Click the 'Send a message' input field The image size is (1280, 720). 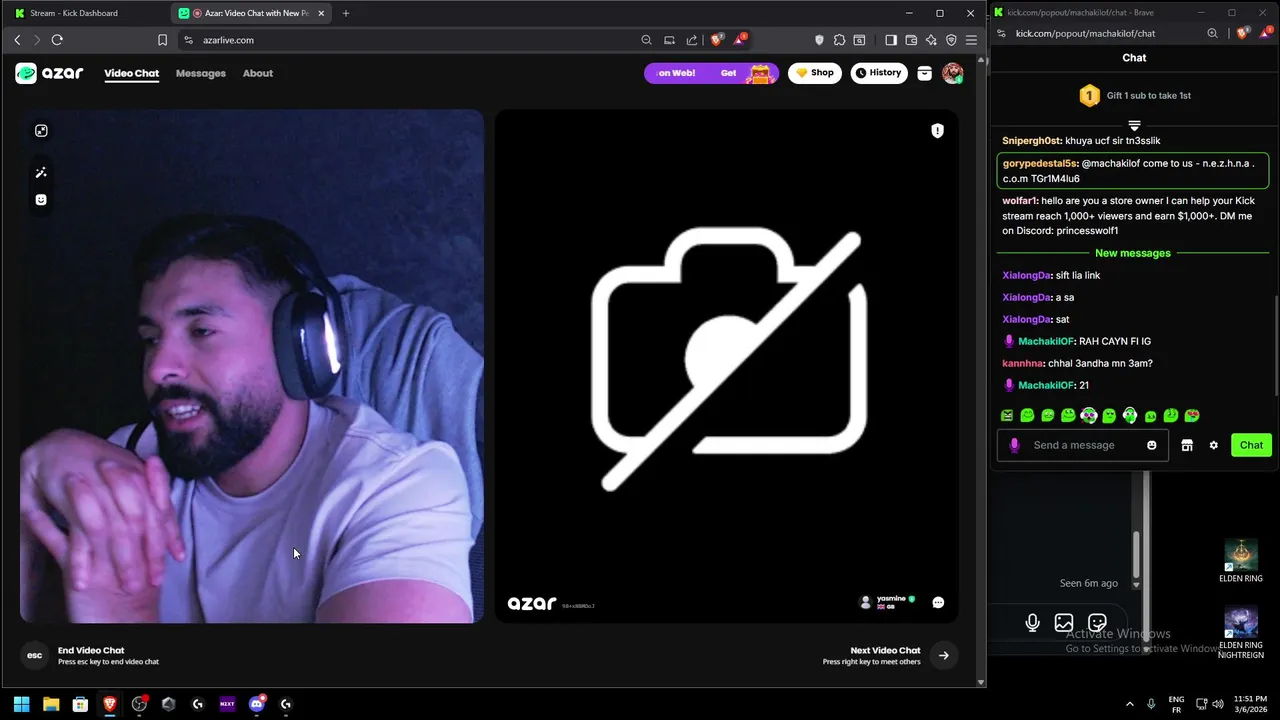click(1084, 445)
